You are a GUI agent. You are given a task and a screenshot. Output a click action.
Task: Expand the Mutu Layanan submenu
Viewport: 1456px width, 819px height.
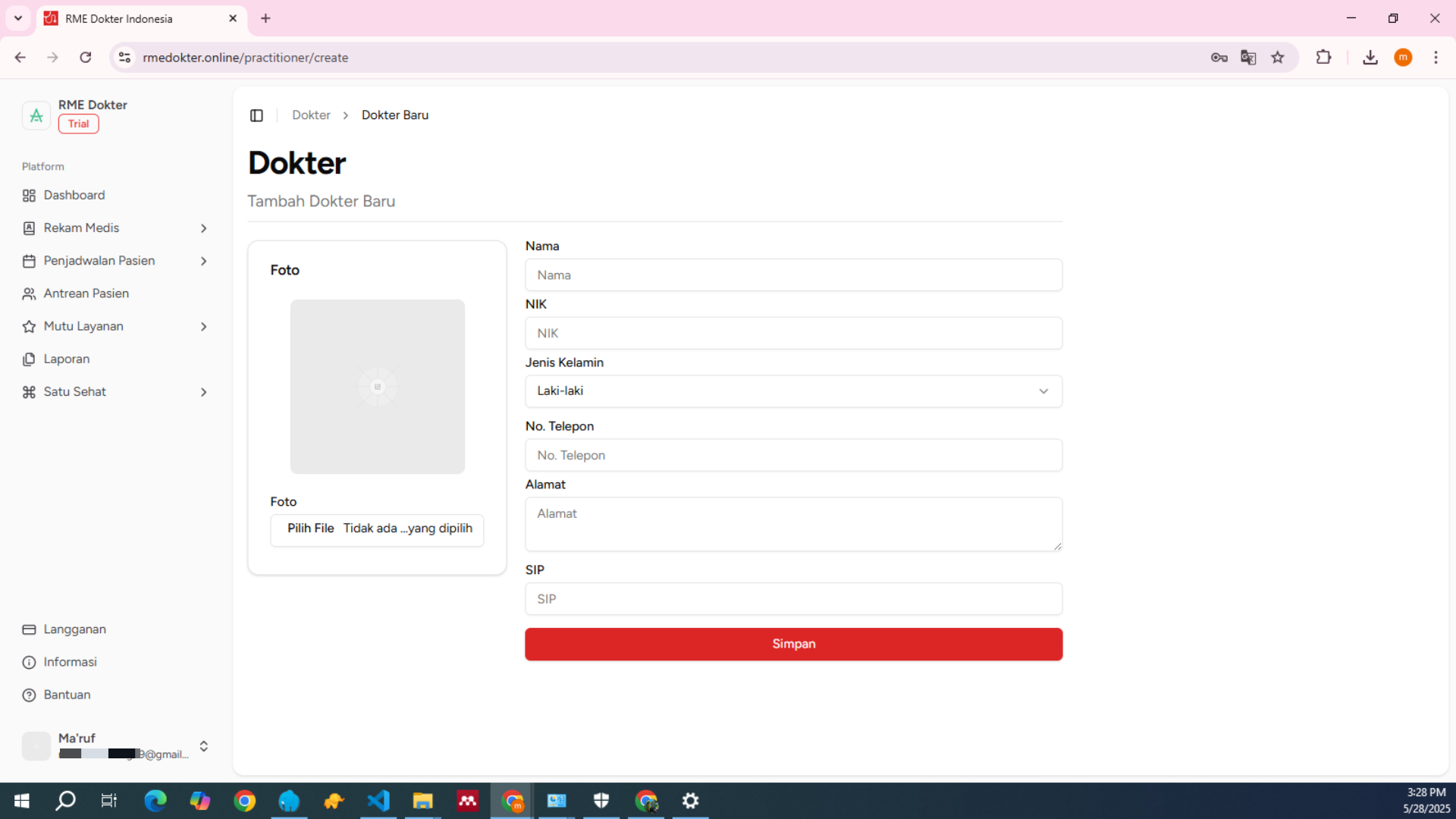[x=203, y=327]
